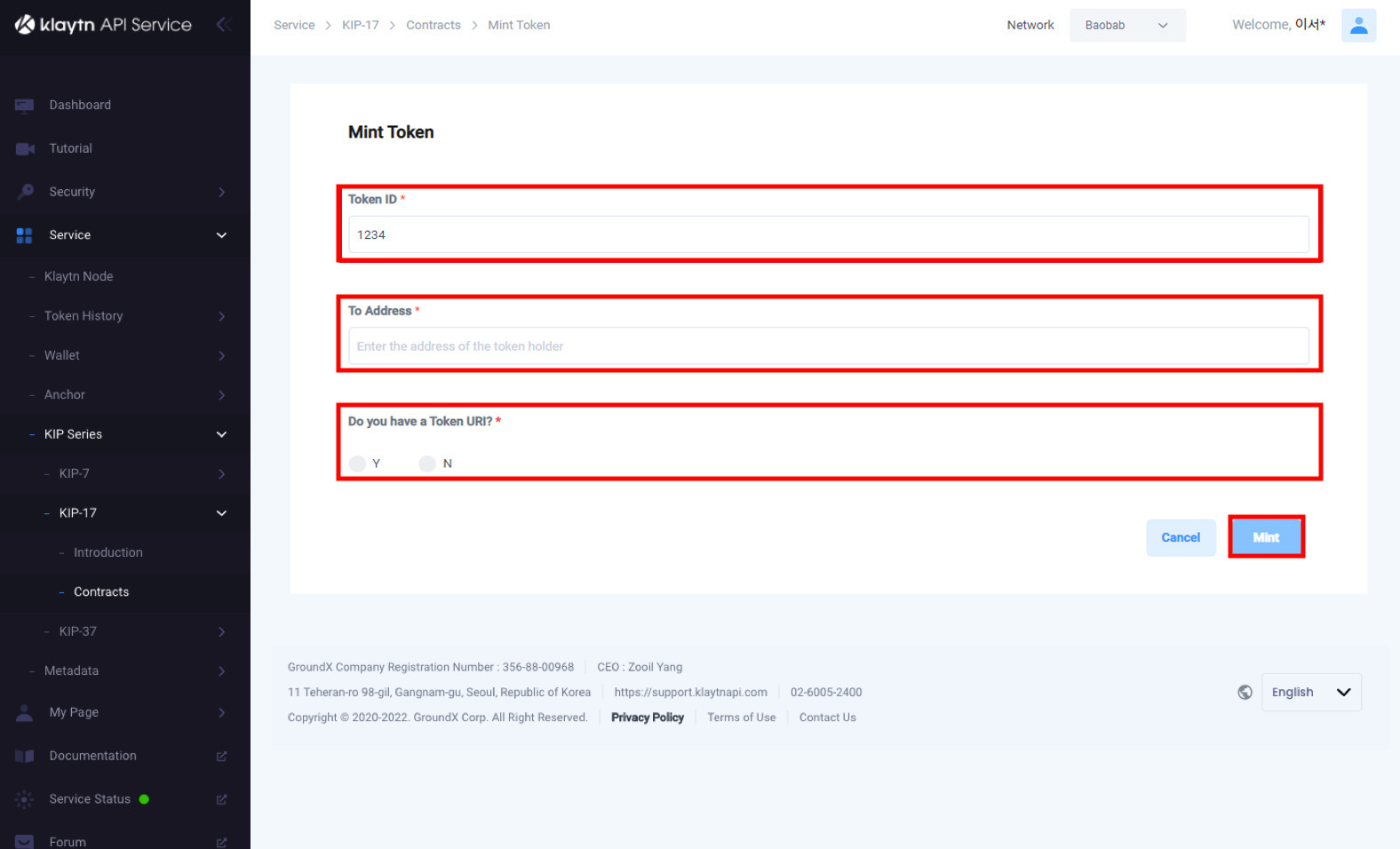Expand the KIP-37 submenu chevron
This screenshot has width=1400, height=849.
click(221, 631)
